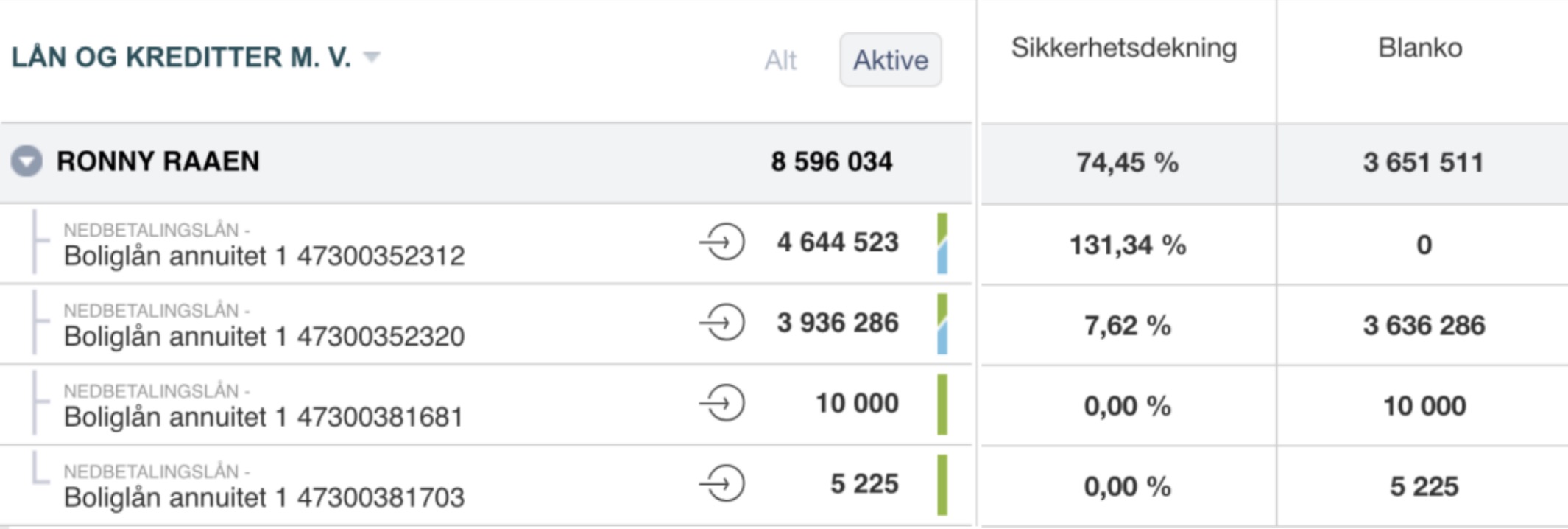Open arrow icon for loan 47300352320

point(722,323)
